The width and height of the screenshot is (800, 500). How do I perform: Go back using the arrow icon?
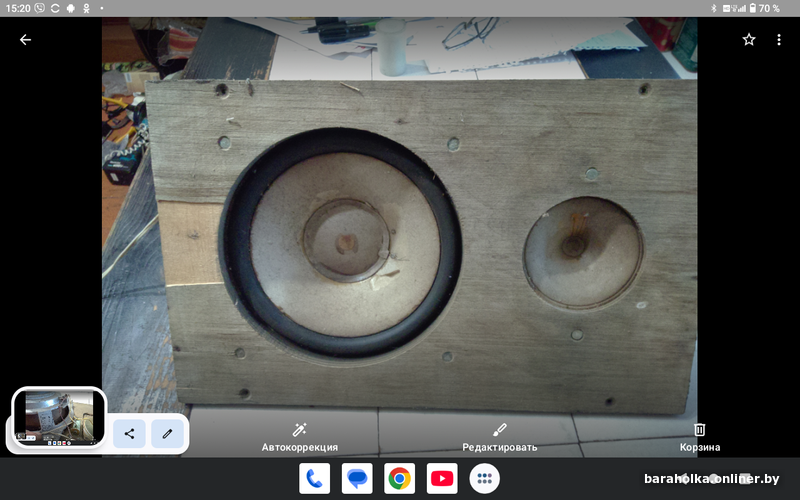pyautogui.click(x=25, y=40)
